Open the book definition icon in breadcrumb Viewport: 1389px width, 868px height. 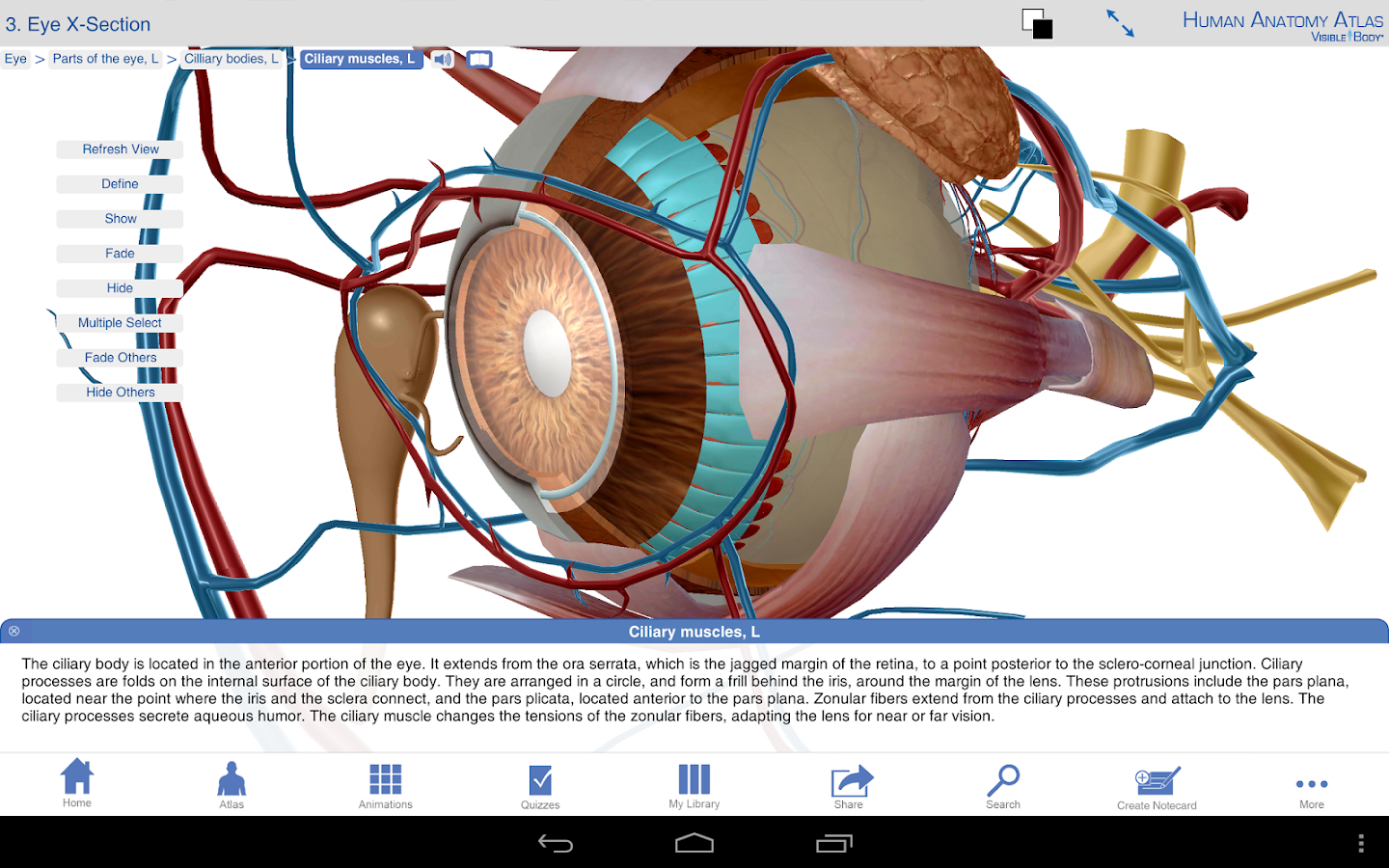pos(479,60)
